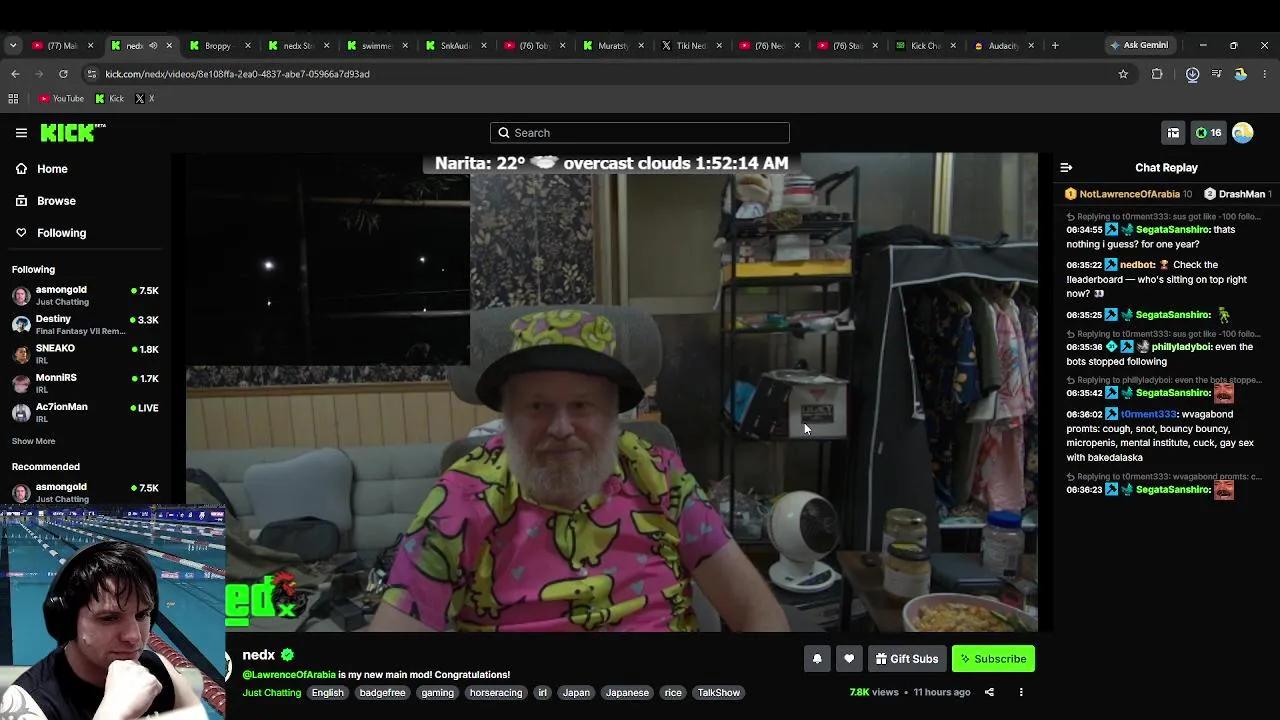Open the browser downloads icon

click(x=1192, y=74)
